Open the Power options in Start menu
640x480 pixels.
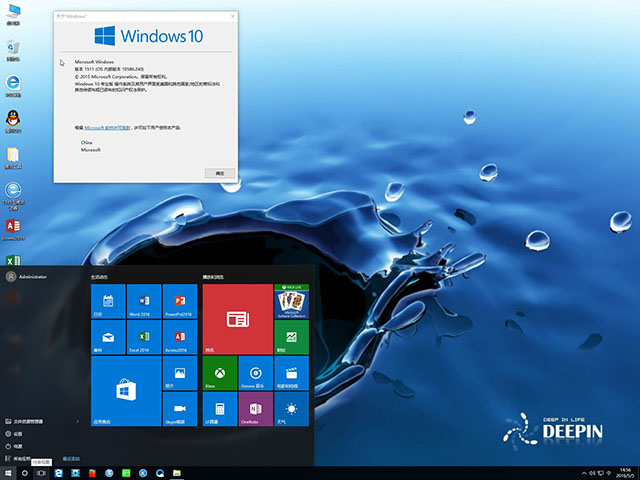coord(18,446)
